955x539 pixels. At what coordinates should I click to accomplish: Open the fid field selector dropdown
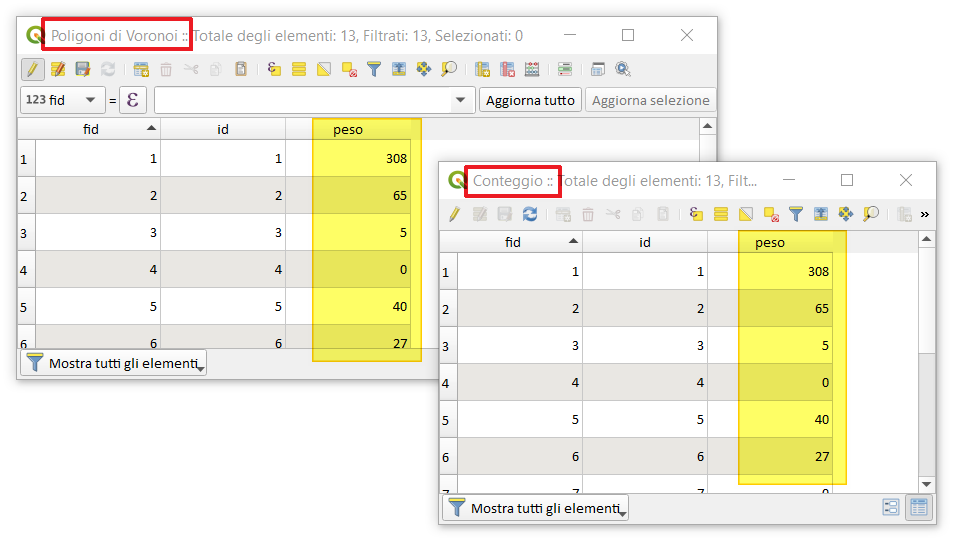pos(63,100)
